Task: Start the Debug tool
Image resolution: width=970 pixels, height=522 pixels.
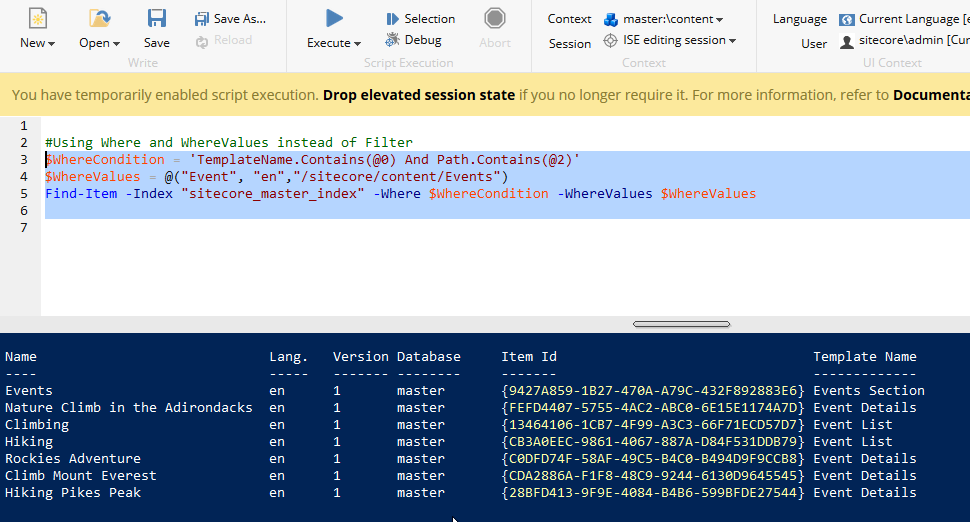Action: coord(413,40)
